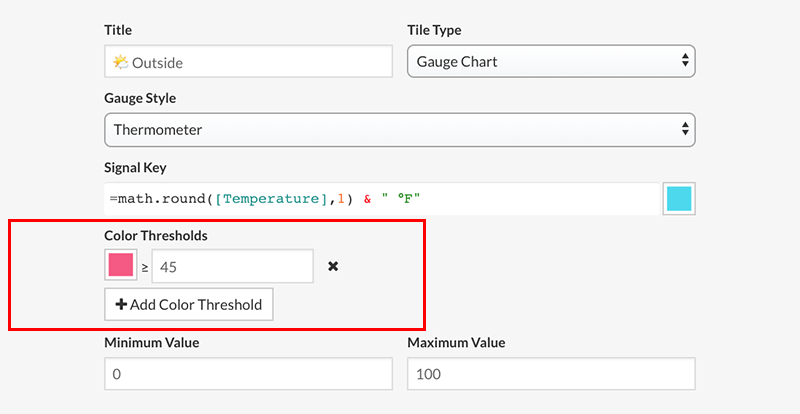Screen dimensions: 800x414
Task: Focus the Maximum Value input showing 100
Action: tap(550, 373)
